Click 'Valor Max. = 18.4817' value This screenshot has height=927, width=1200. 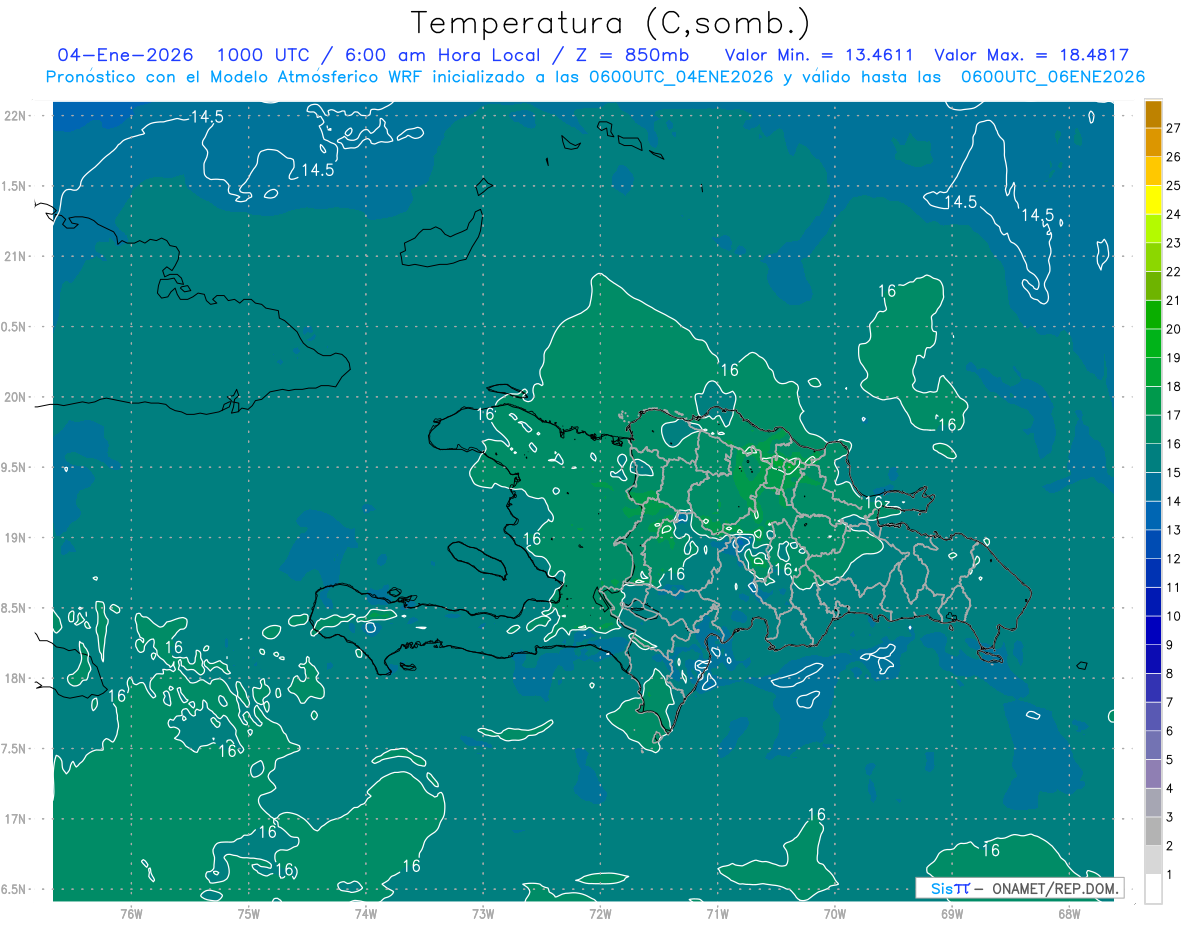coord(1031,55)
